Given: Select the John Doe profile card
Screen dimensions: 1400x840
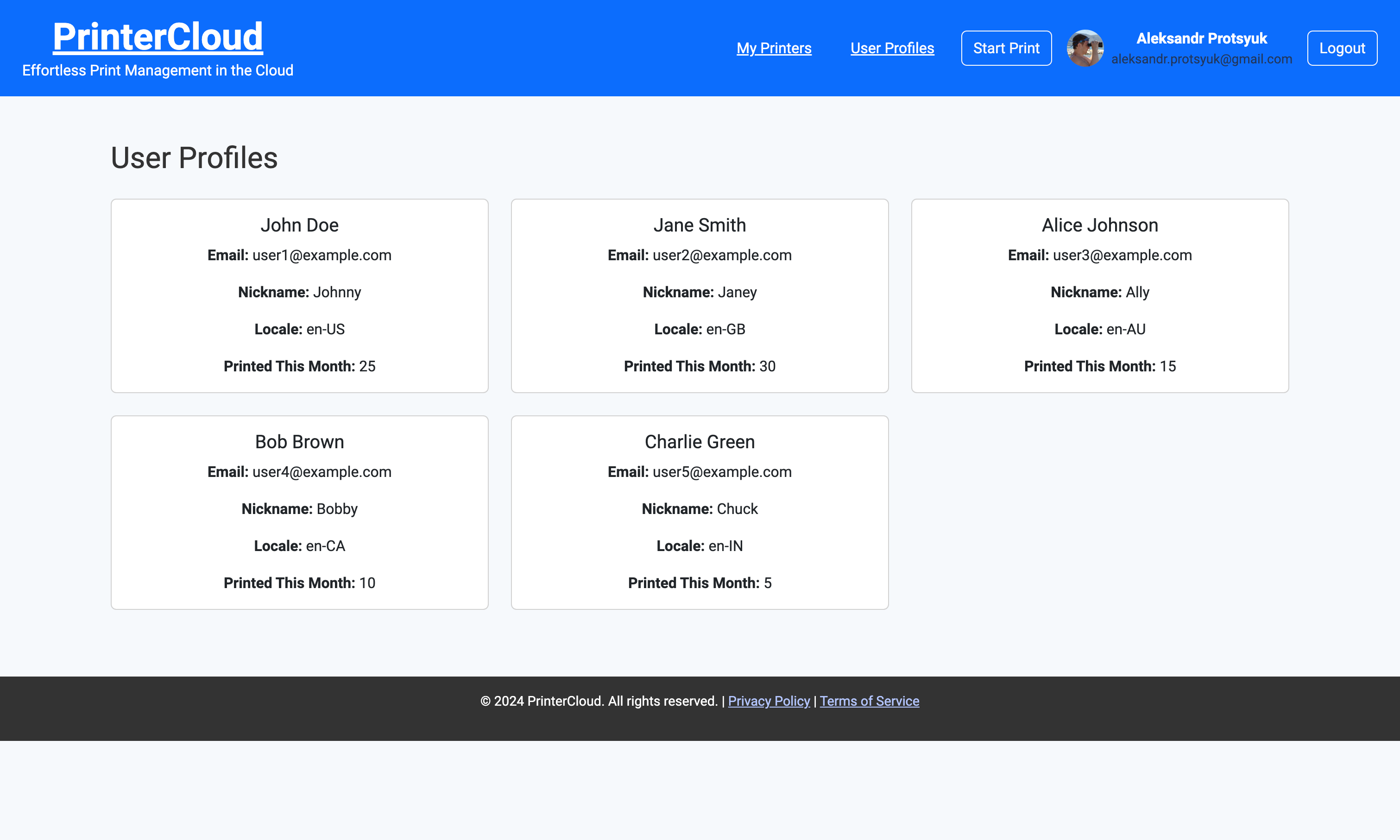Looking at the screenshot, I should 299,295.
